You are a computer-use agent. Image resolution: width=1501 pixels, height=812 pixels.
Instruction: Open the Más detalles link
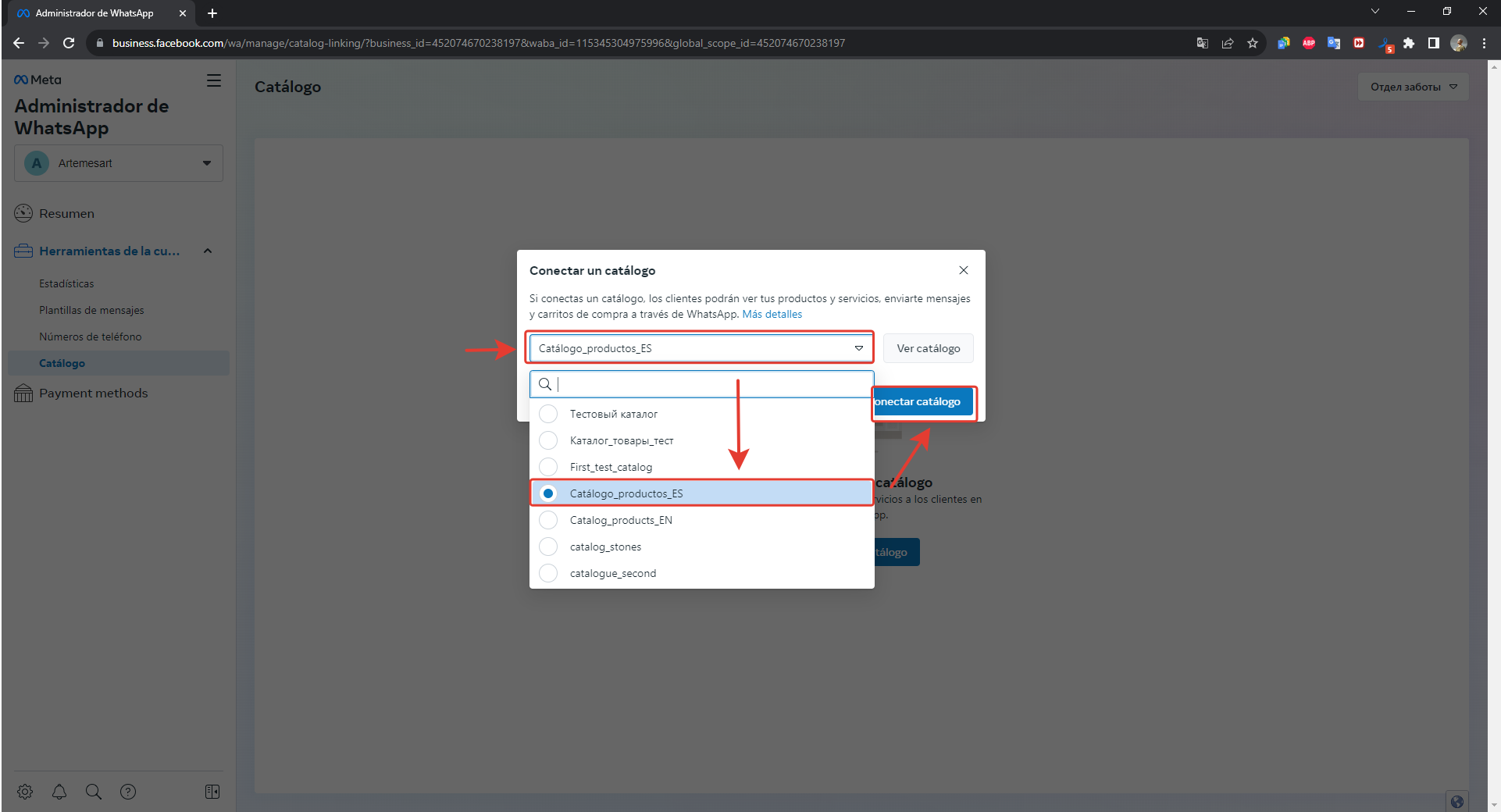[772, 314]
